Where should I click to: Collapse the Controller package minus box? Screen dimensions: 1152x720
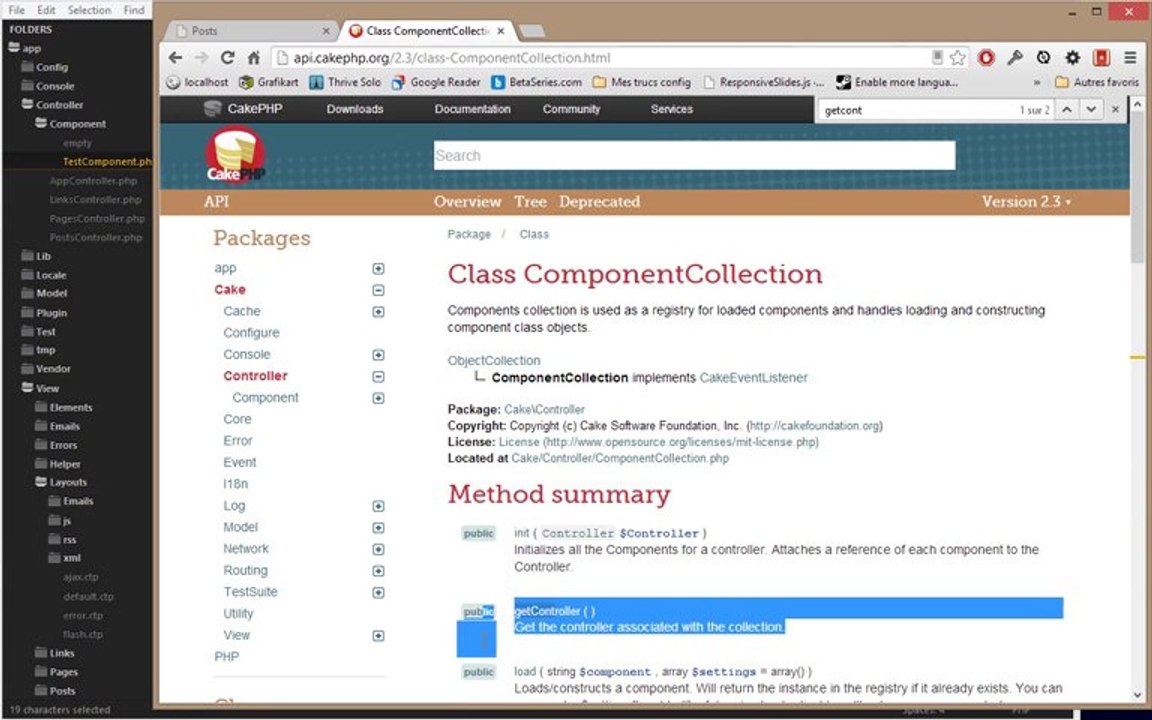coord(378,376)
